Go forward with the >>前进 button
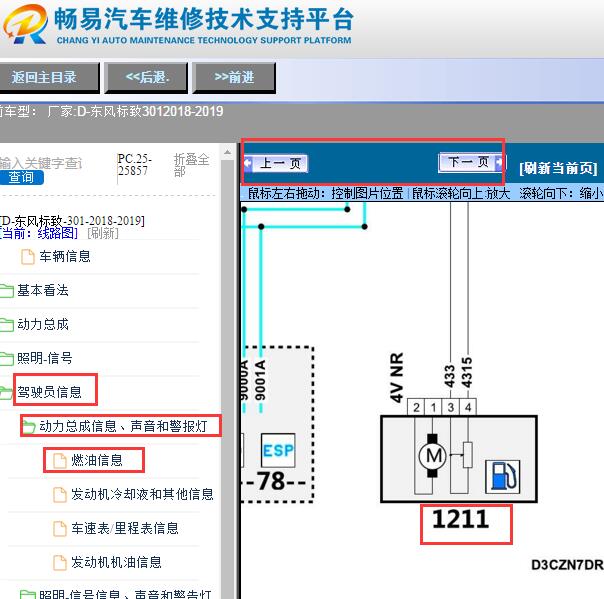 click(234, 77)
